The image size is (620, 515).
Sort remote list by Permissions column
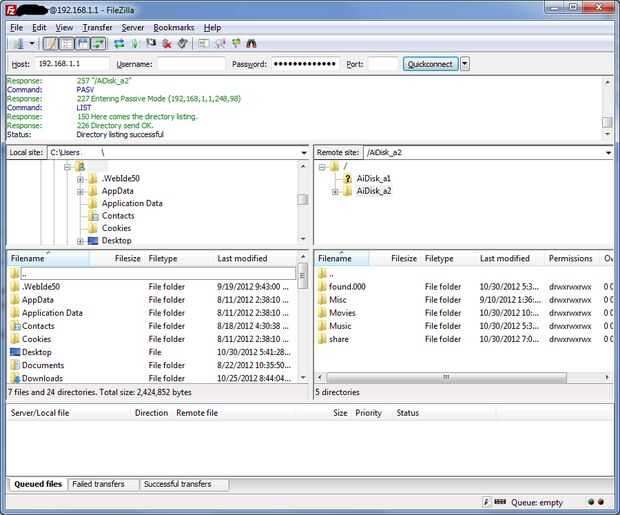pyautogui.click(x=570, y=258)
